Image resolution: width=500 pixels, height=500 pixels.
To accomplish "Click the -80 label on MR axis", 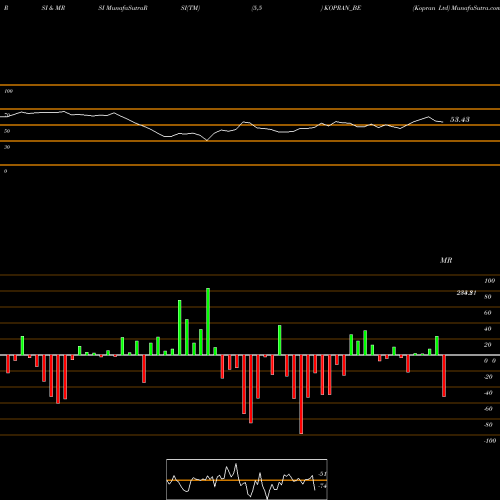I will click(488, 425).
